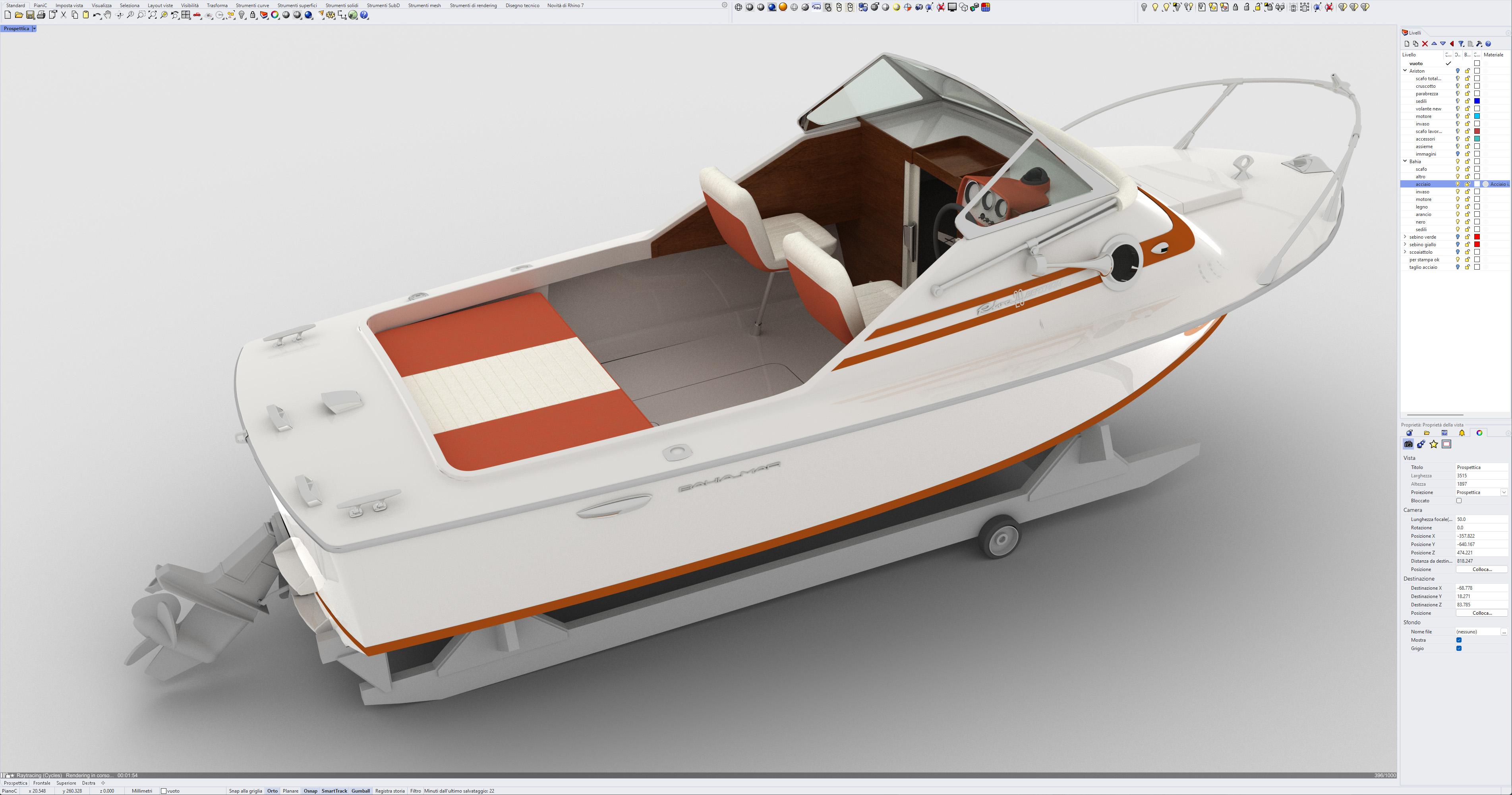1512x795 pixels.
Task: Select the camera view properties icon
Action: coord(1408,444)
